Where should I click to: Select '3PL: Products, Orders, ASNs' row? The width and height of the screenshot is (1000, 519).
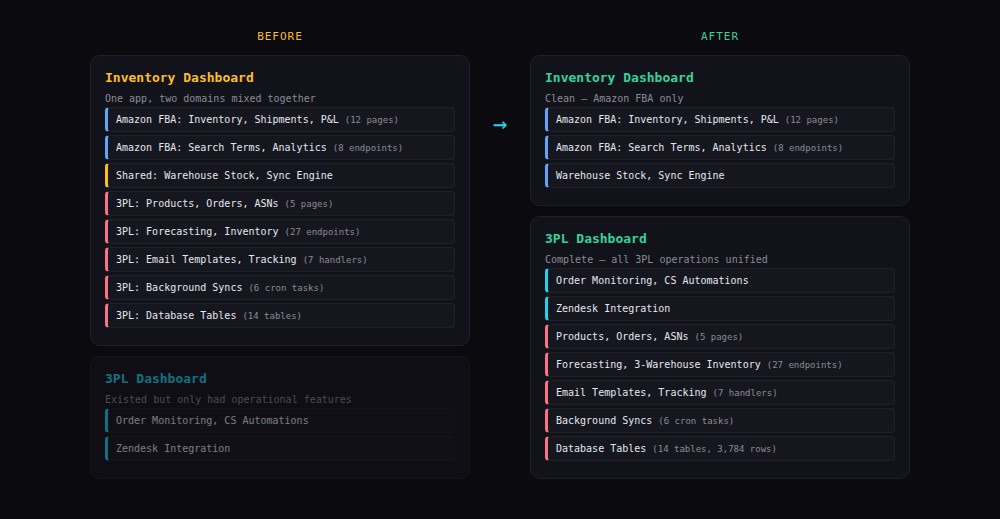(280, 203)
